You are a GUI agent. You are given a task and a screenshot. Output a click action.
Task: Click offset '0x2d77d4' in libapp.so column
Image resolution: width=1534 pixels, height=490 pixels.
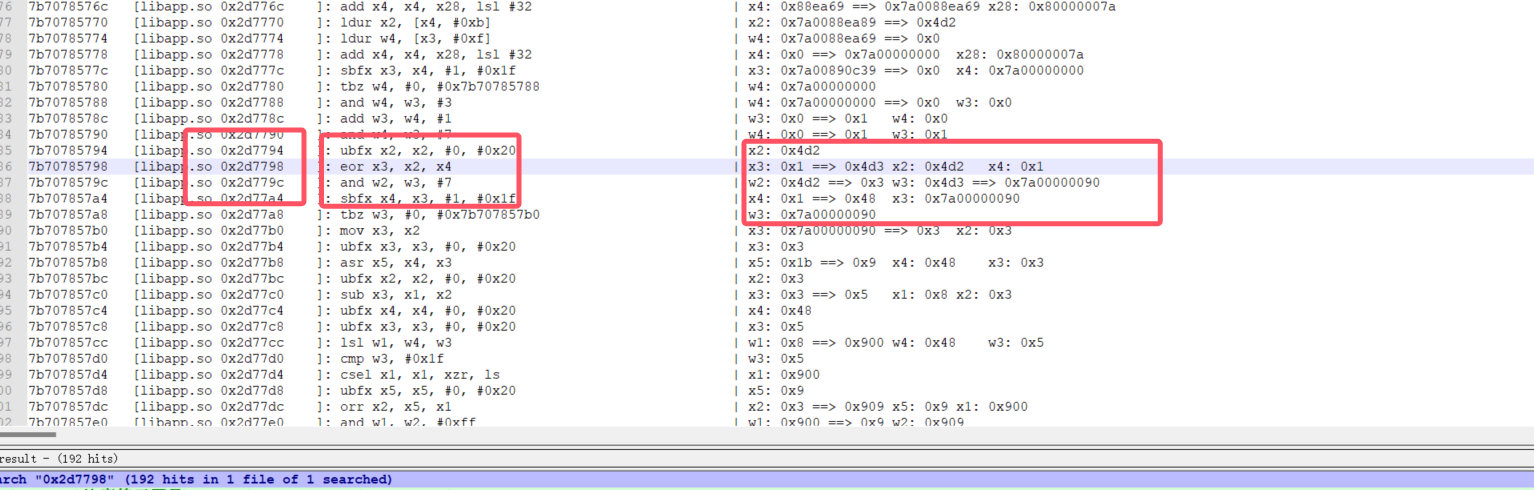252,374
